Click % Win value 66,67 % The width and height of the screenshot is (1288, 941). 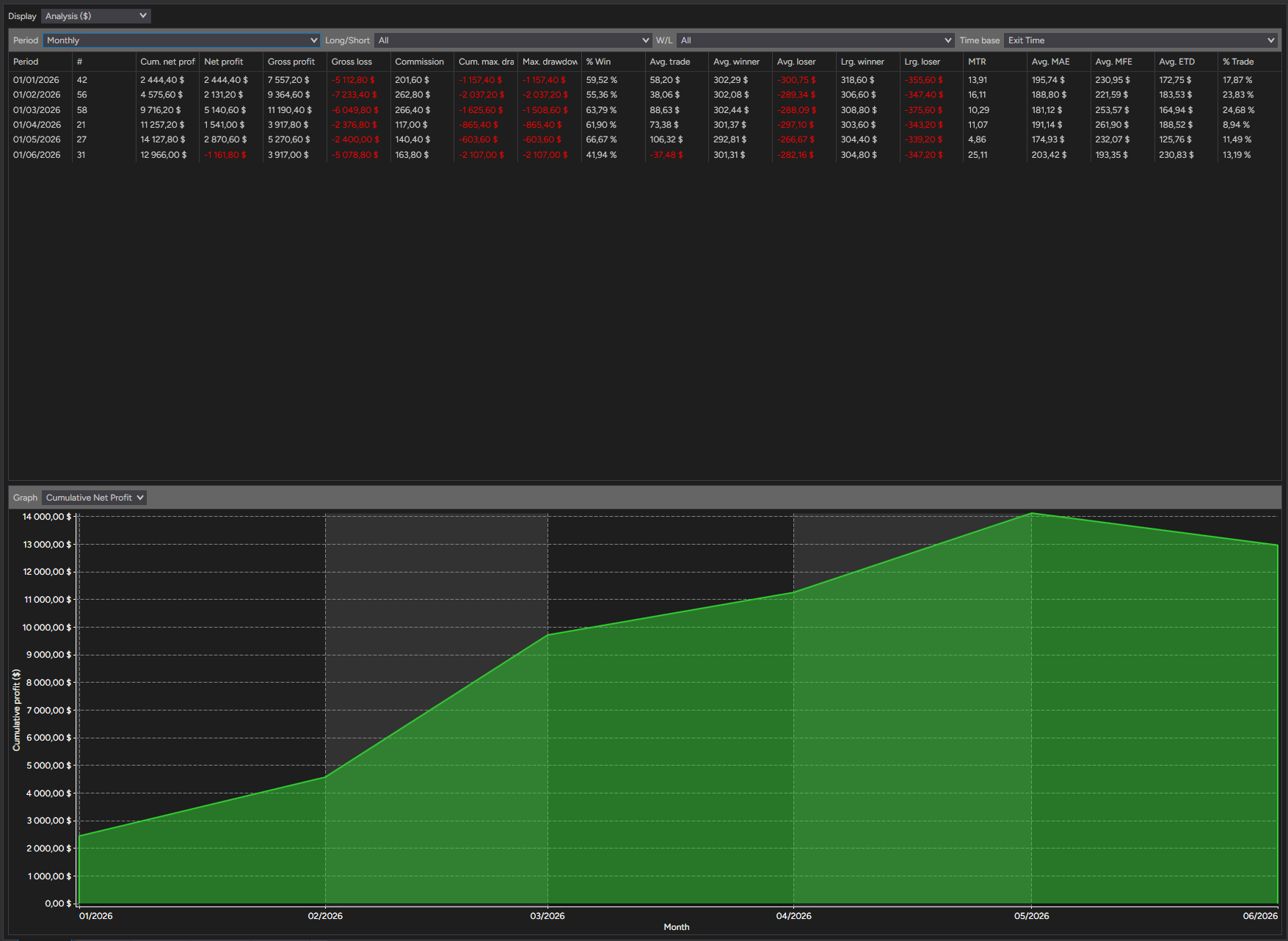pyautogui.click(x=601, y=139)
